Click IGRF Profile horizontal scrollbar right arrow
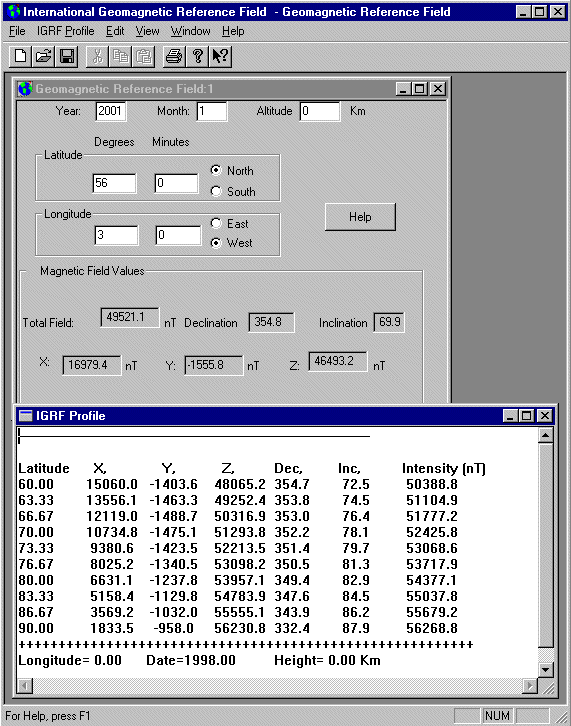571x726 pixels. coord(530,685)
